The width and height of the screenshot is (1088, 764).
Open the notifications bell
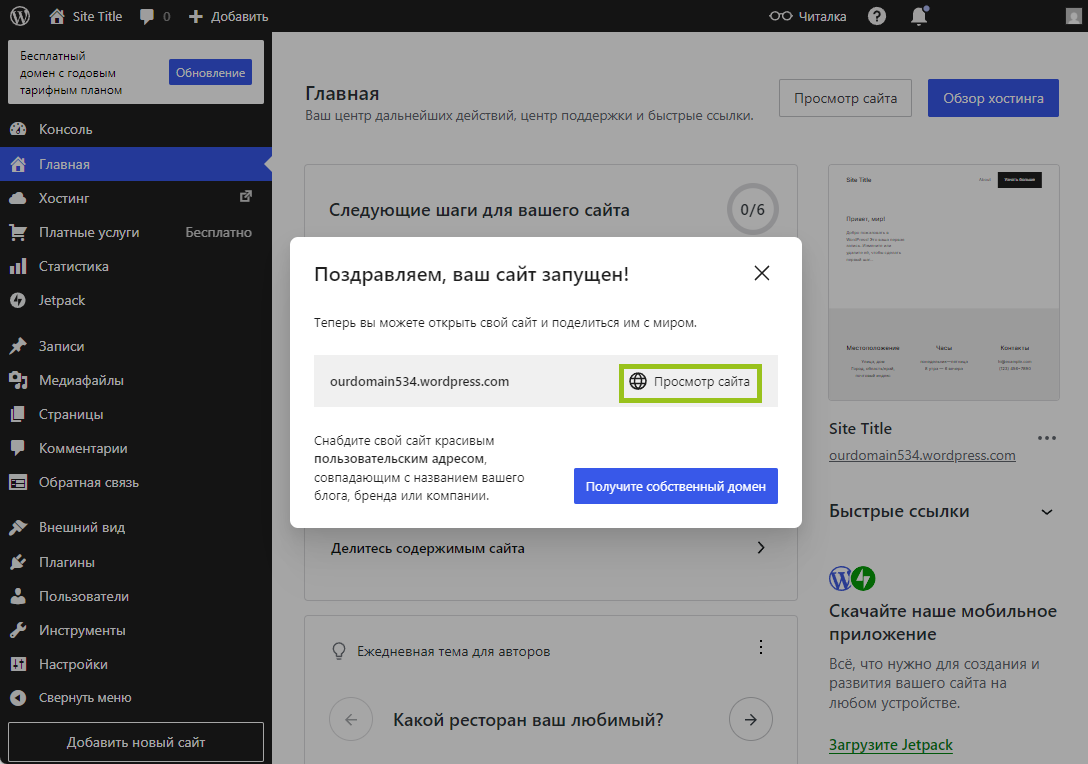pyautogui.click(x=919, y=16)
